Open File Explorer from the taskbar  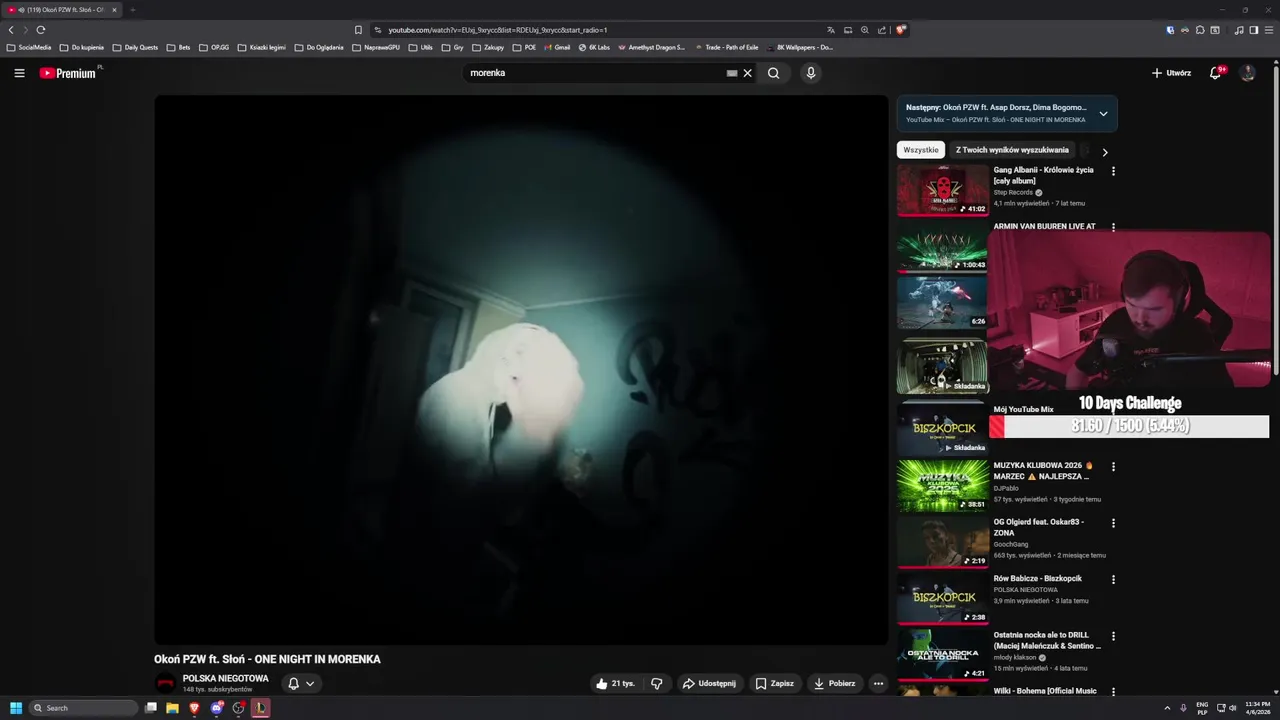tap(172, 708)
